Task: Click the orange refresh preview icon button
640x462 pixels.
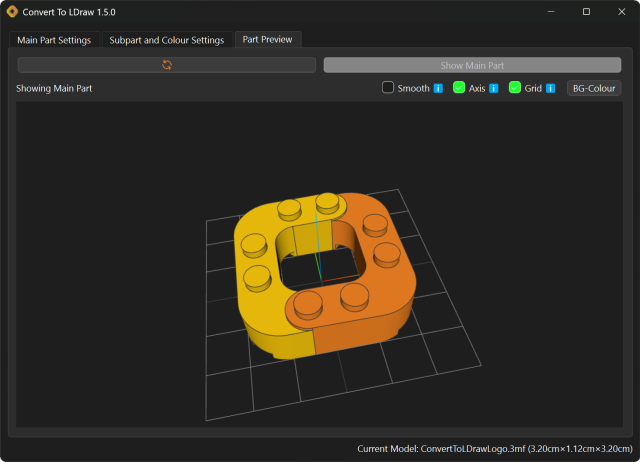Action: [x=167, y=65]
